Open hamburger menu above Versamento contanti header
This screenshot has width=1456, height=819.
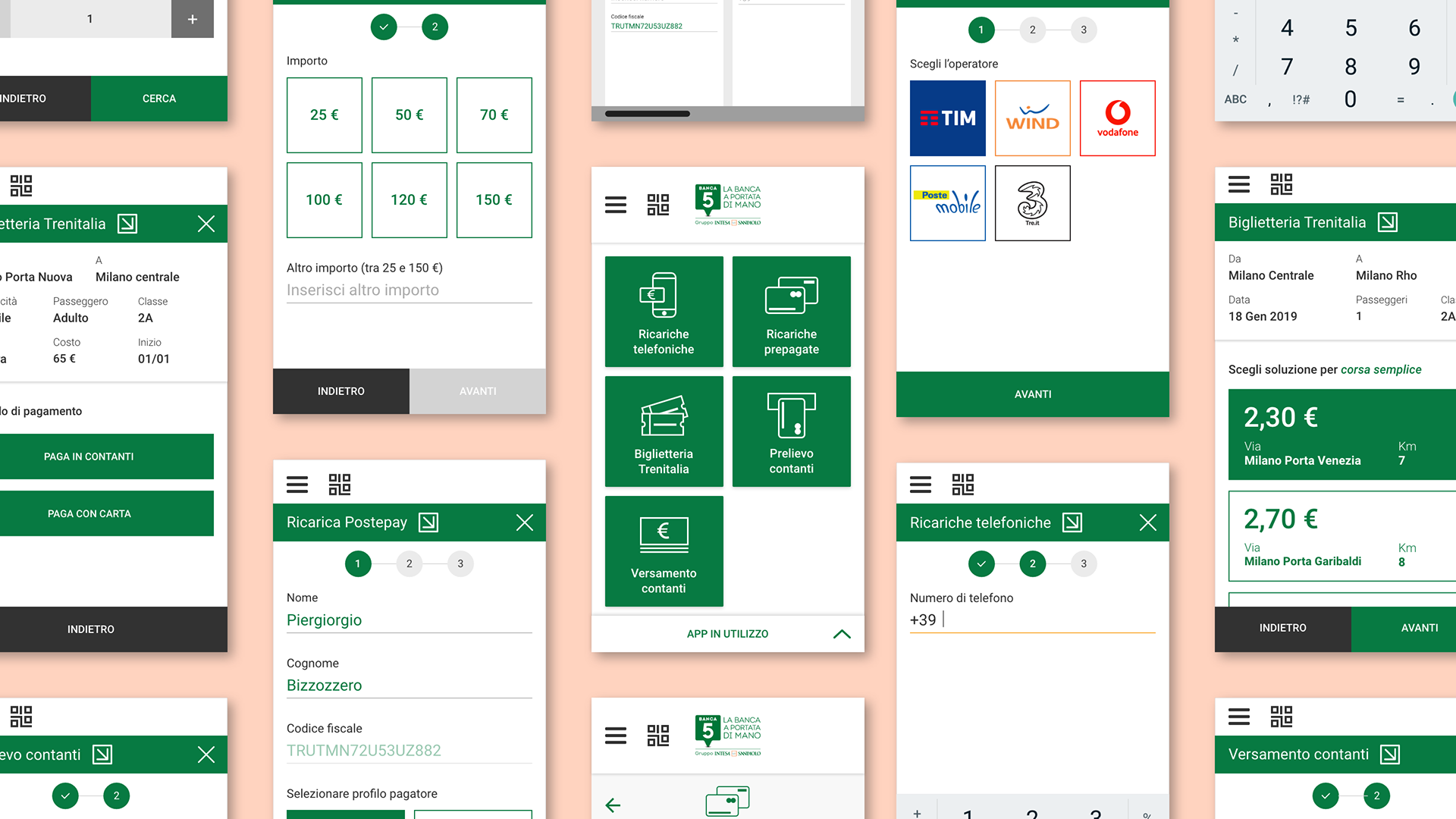coord(1239,717)
